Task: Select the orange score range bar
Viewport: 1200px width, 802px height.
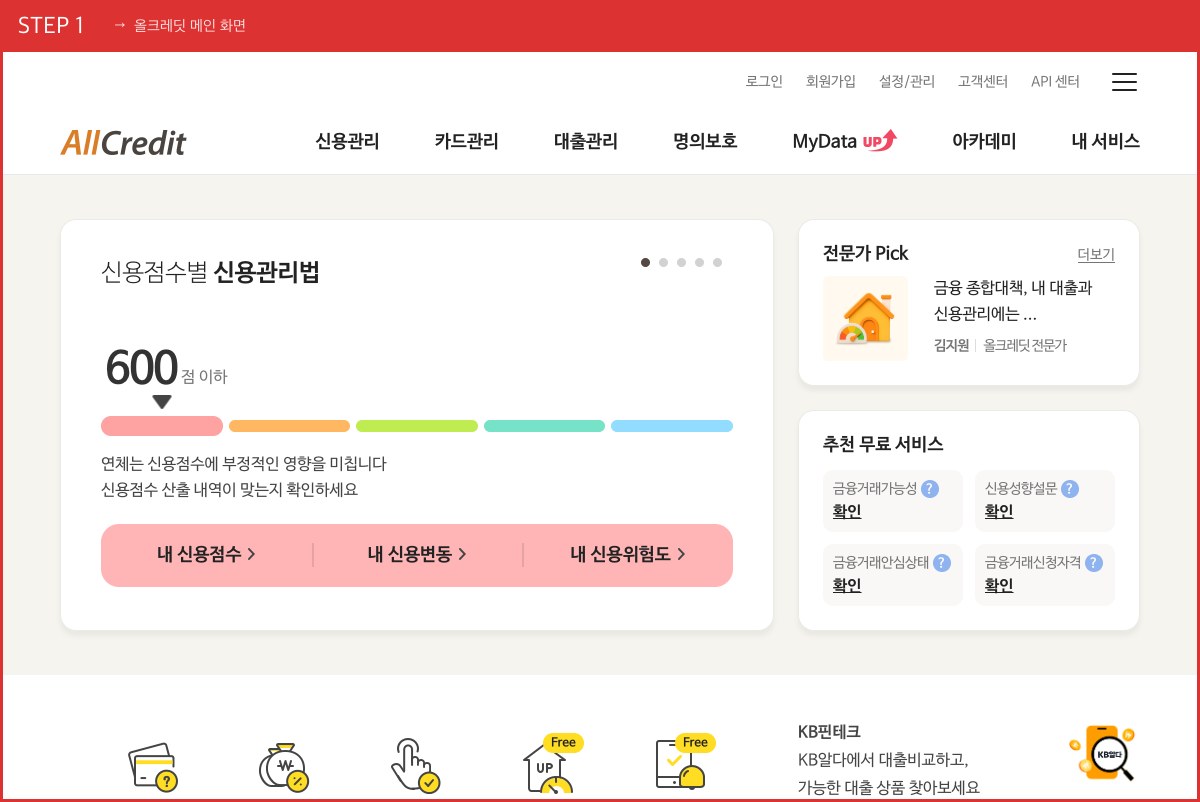Action: 290,426
